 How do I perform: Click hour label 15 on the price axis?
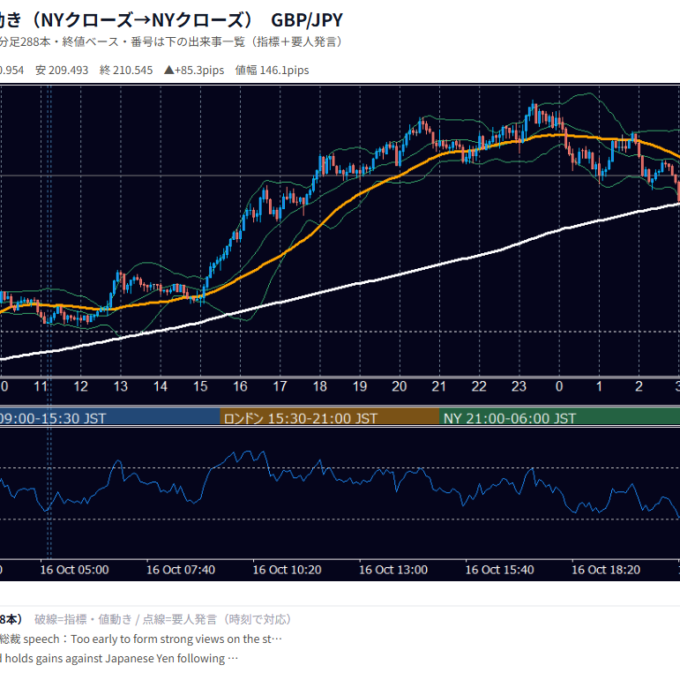point(200,386)
